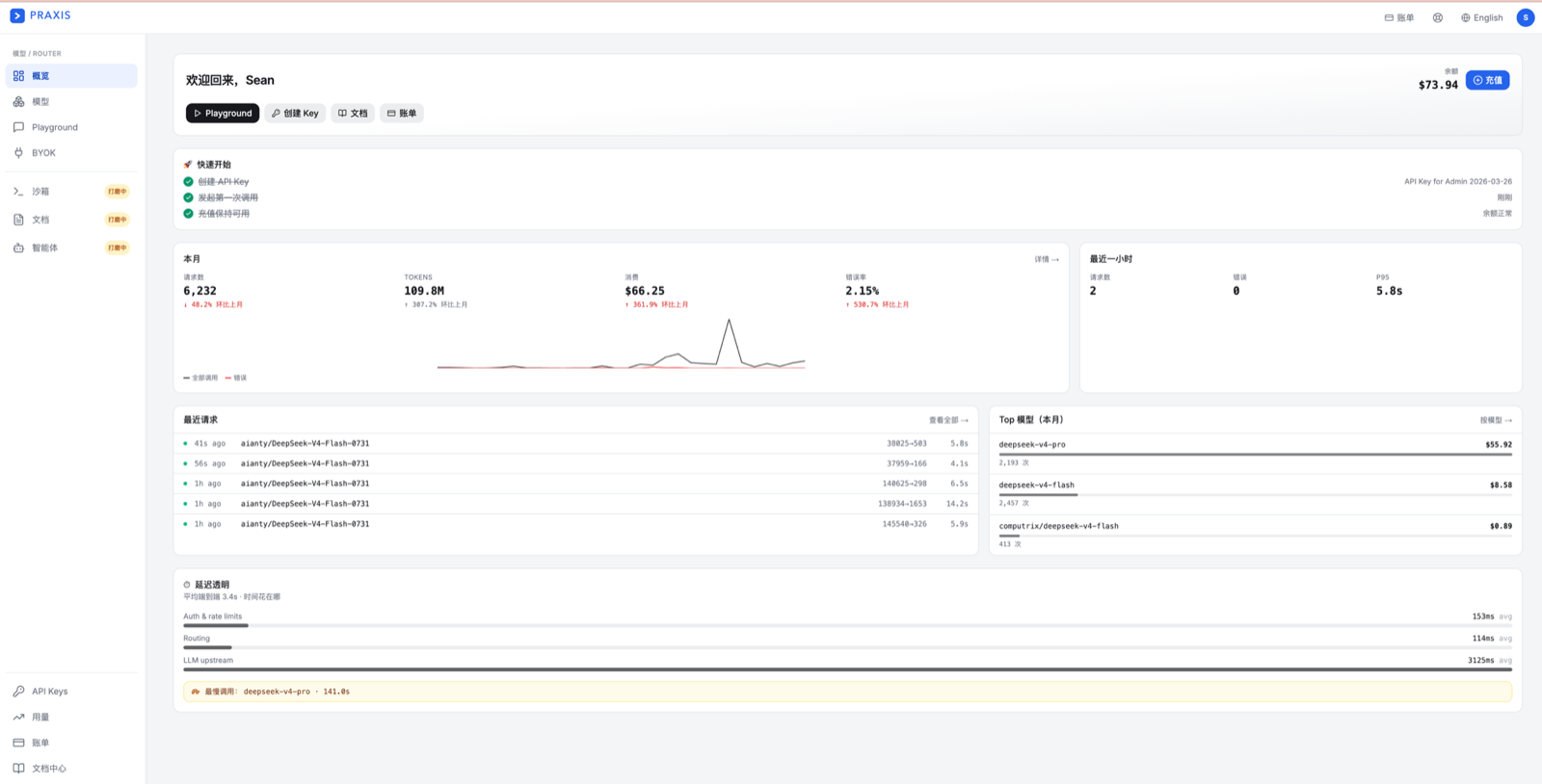Click the checkmark next to 创建 API Key

[188, 181]
